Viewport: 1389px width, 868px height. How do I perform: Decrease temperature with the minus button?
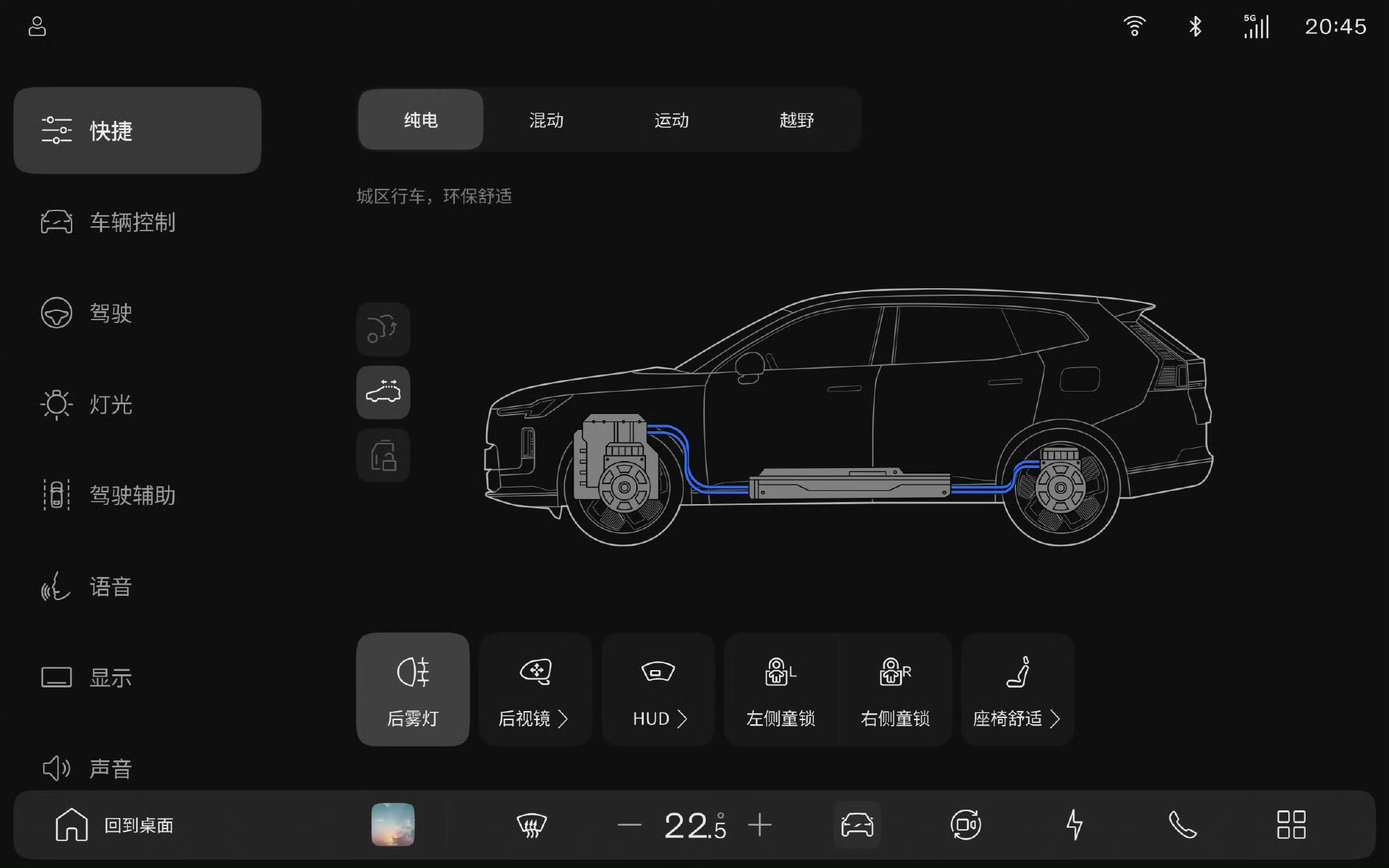pos(629,825)
